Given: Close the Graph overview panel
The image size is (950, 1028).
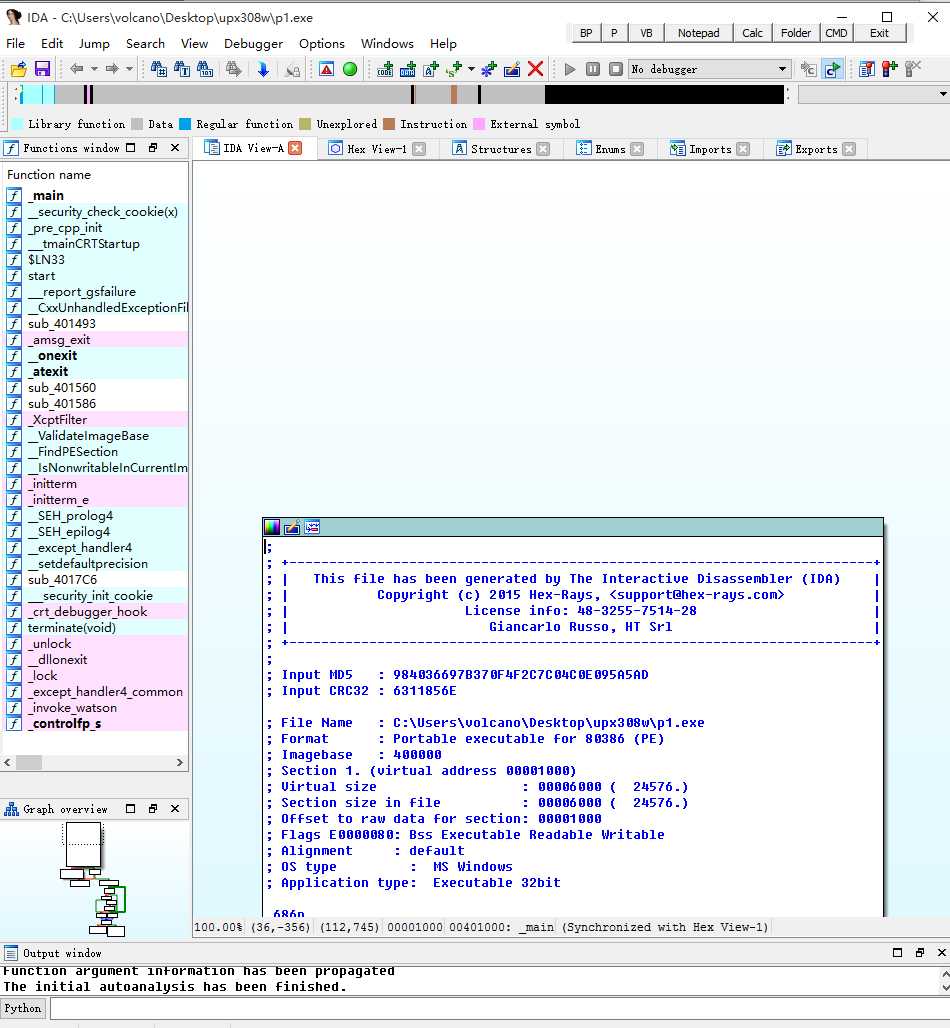Looking at the screenshot, I should (175, 809).
